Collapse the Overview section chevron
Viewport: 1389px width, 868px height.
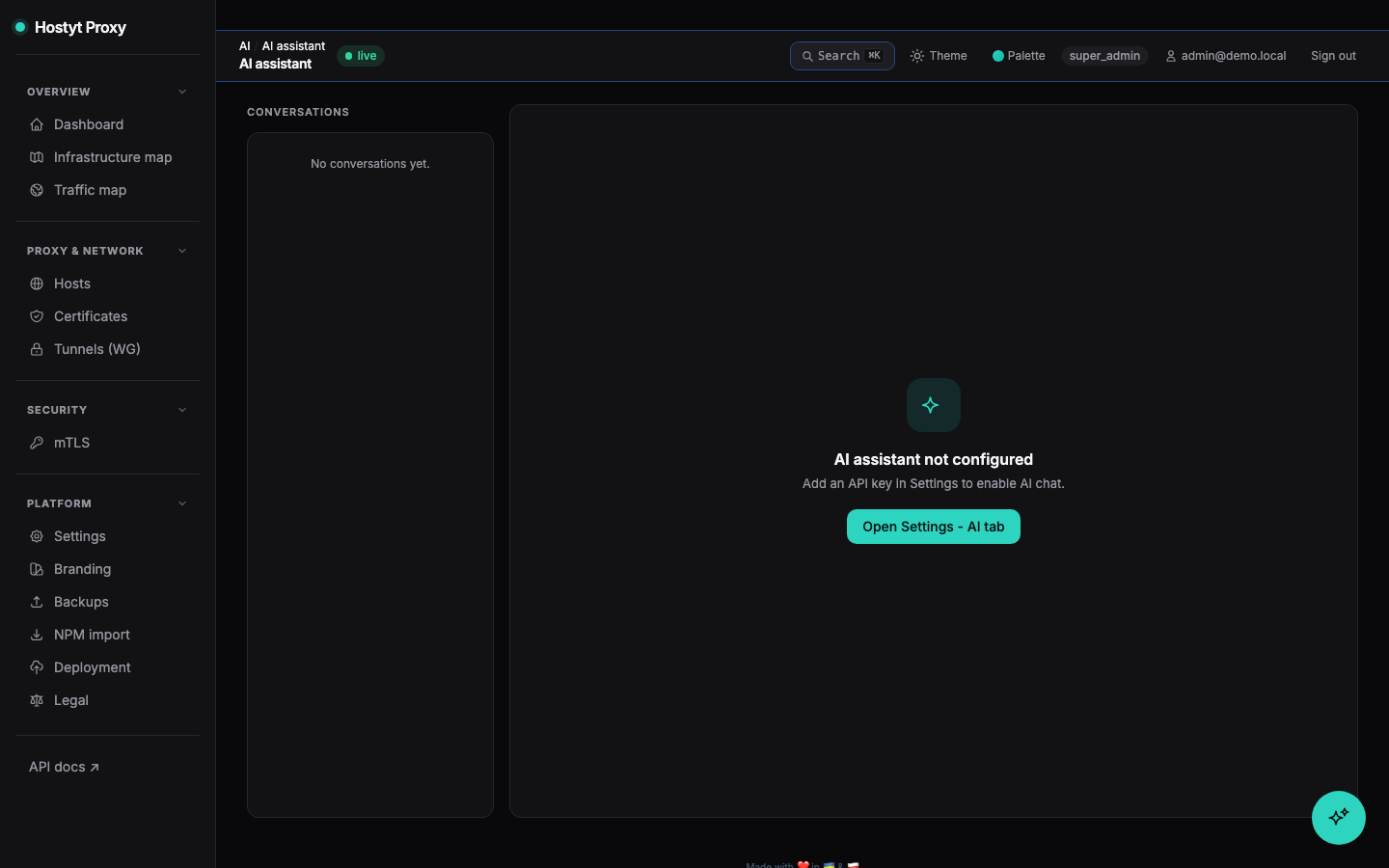click(182, 92)
